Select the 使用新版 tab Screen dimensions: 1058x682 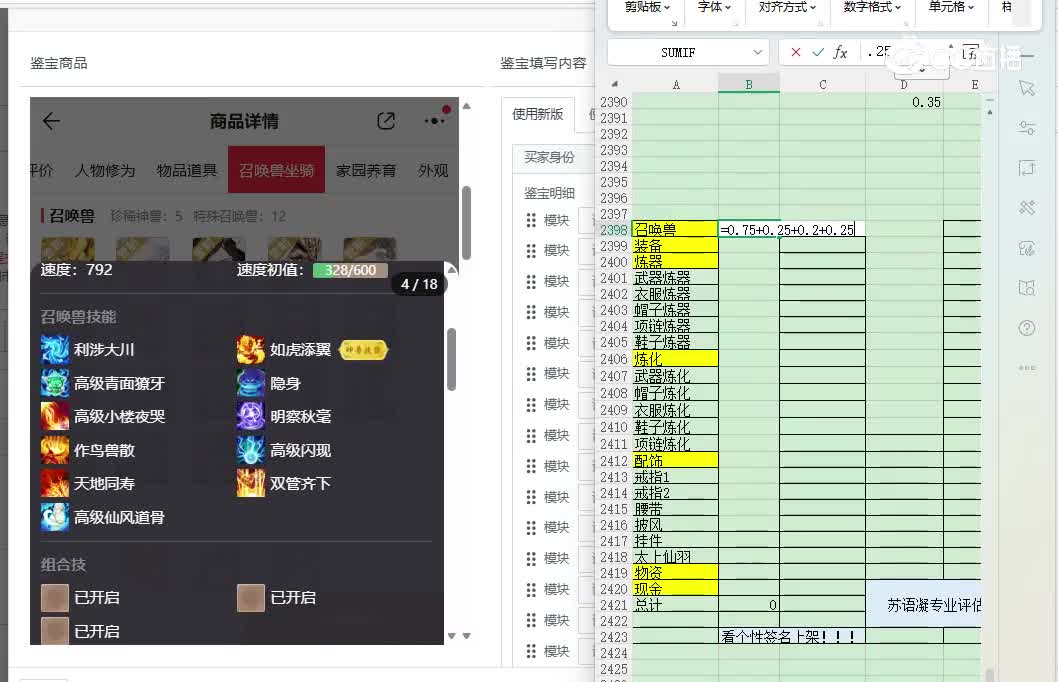point(538,114)
